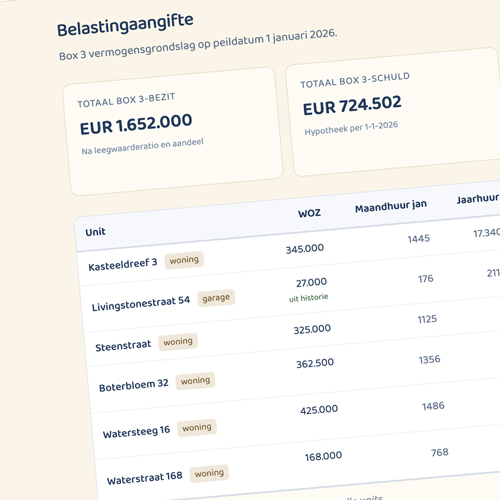This screenshot has height=500, width=500.
Task: Click the woning tag on Waterstraat 168
Action: tap(209, 473)
